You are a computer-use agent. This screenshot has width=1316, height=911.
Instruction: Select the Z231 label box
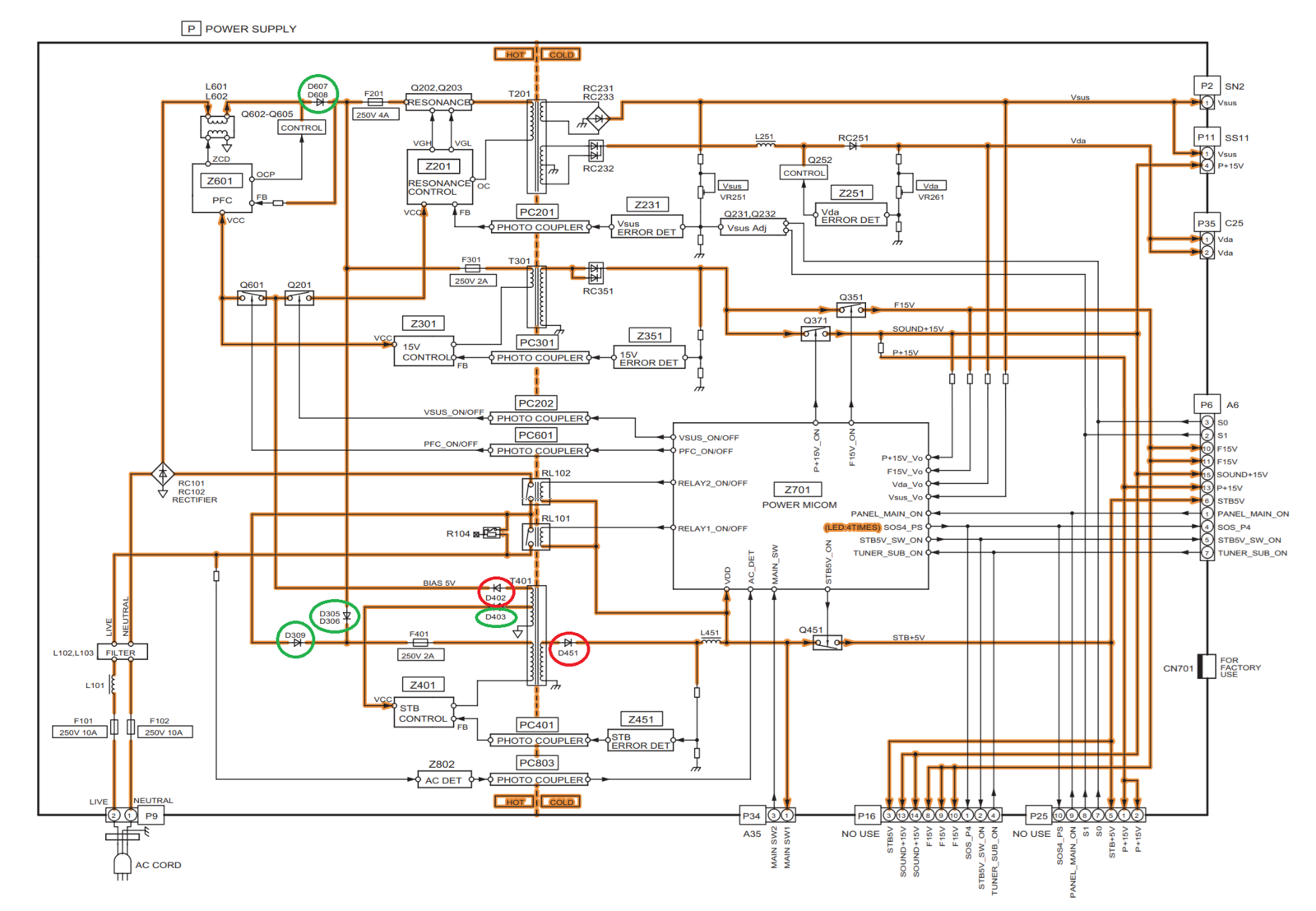coord(647,205)
